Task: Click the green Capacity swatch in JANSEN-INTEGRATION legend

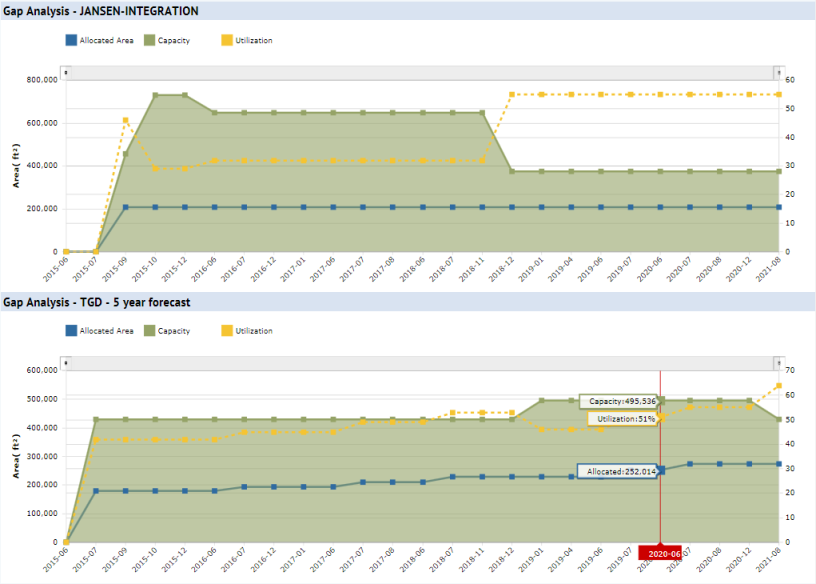Action: 149,40
